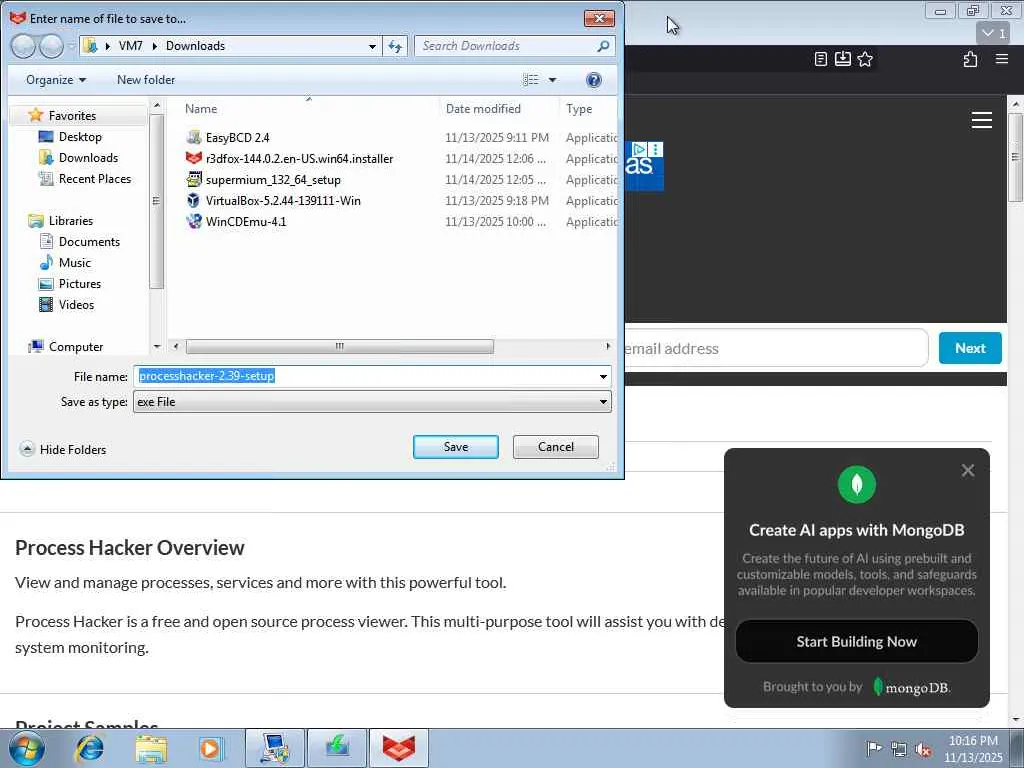
Task: Click Start Building Now button
Action: 856,641
